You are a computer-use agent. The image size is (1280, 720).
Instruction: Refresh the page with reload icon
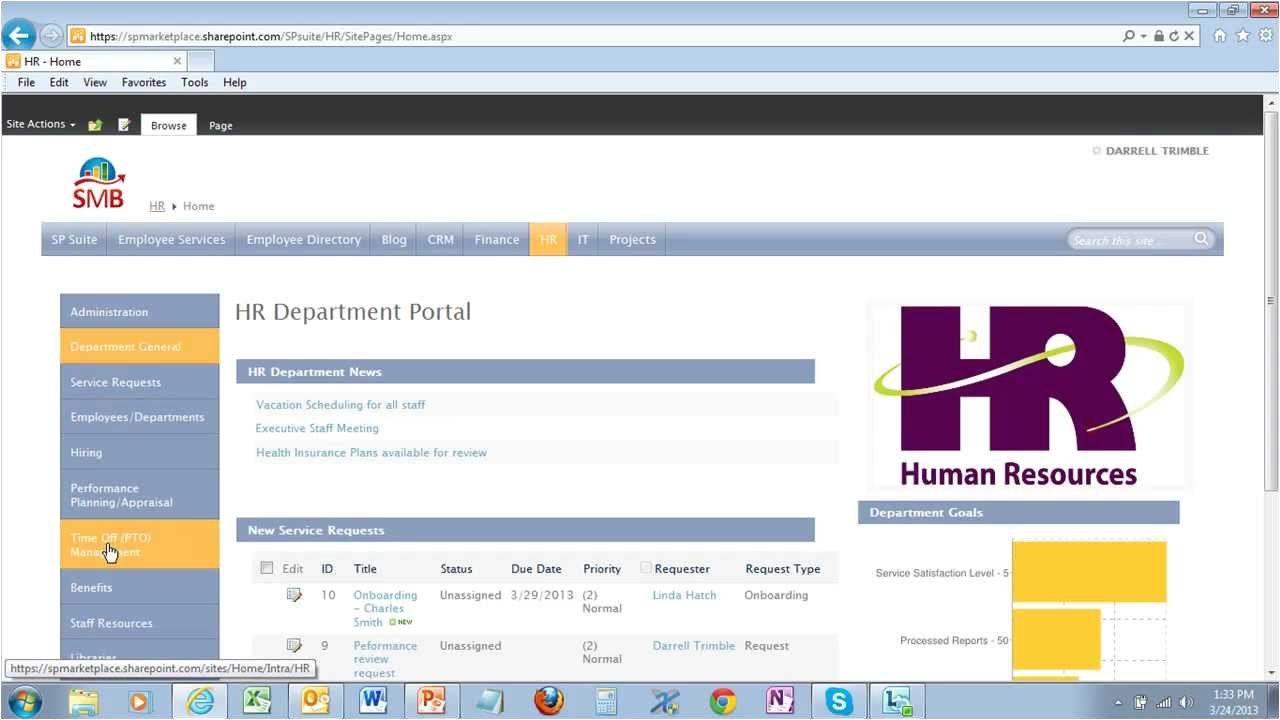pyautogui.click(x=1174, y=36)
